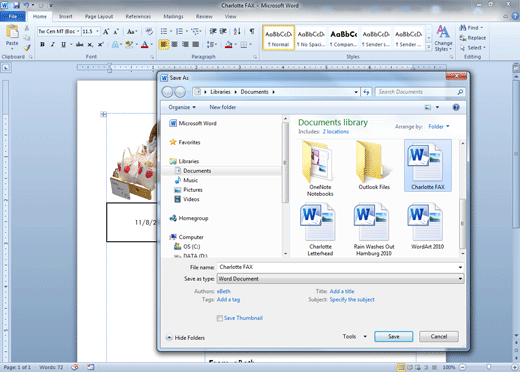Click the Save button

point(393,336)
